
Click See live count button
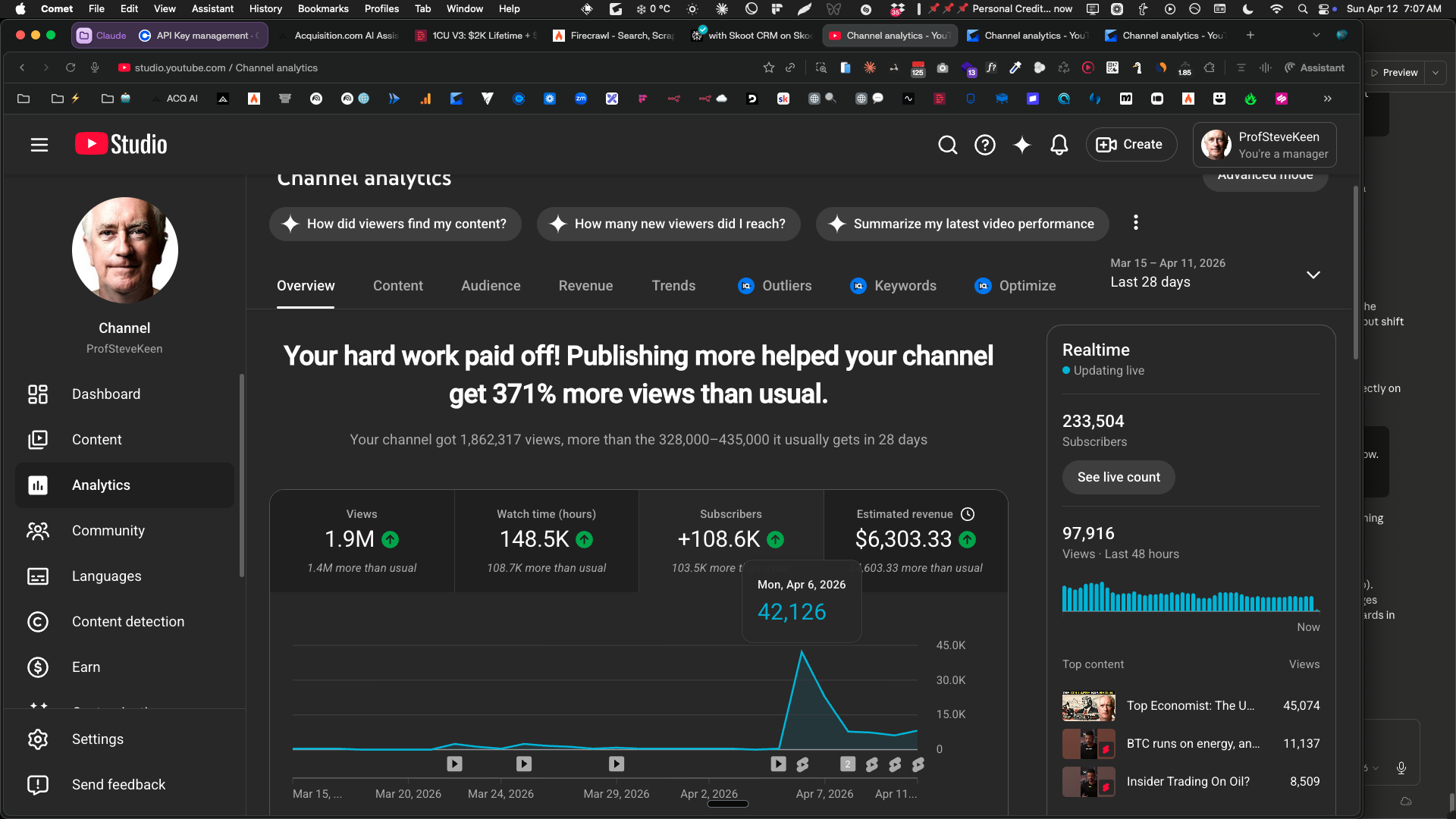1119,477
